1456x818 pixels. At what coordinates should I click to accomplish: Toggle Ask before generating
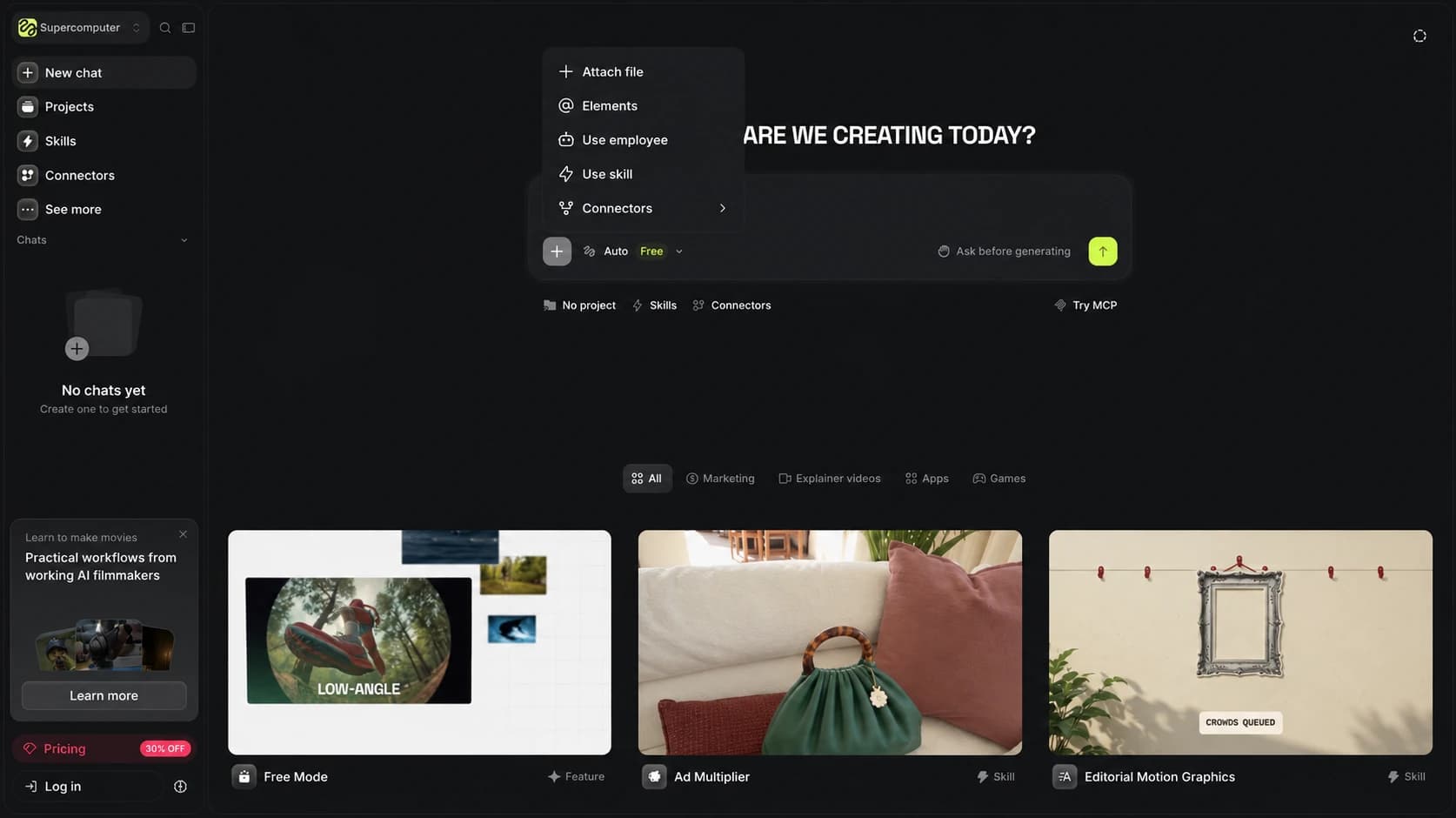(x=1004, y=251)
